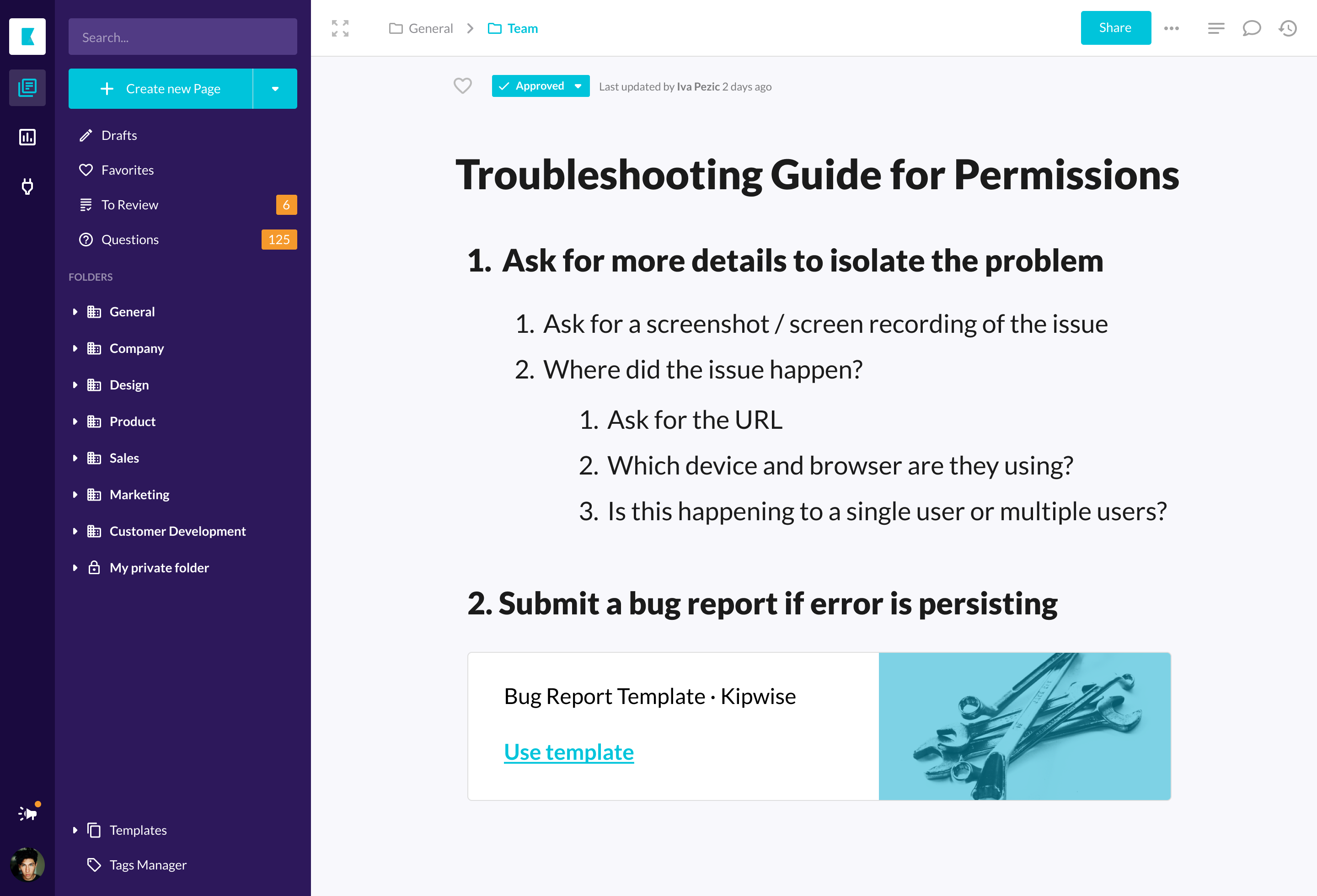The width and height of the screenshot is (1317, 896).
Task: Click the announcements megaphone icon
Action: coord(27,813)
